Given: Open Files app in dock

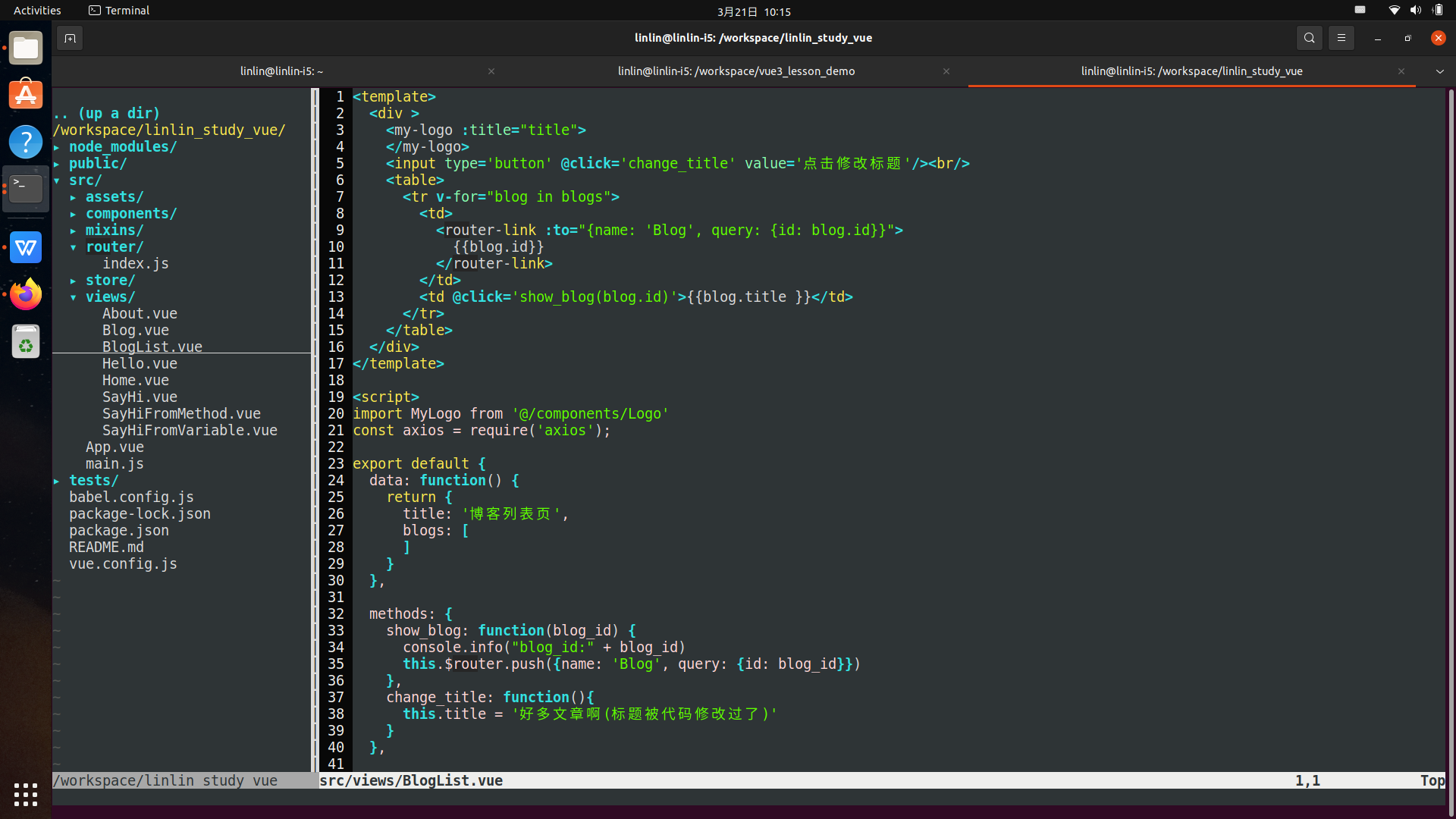Looking at the screenshot, I should (26, 49).
